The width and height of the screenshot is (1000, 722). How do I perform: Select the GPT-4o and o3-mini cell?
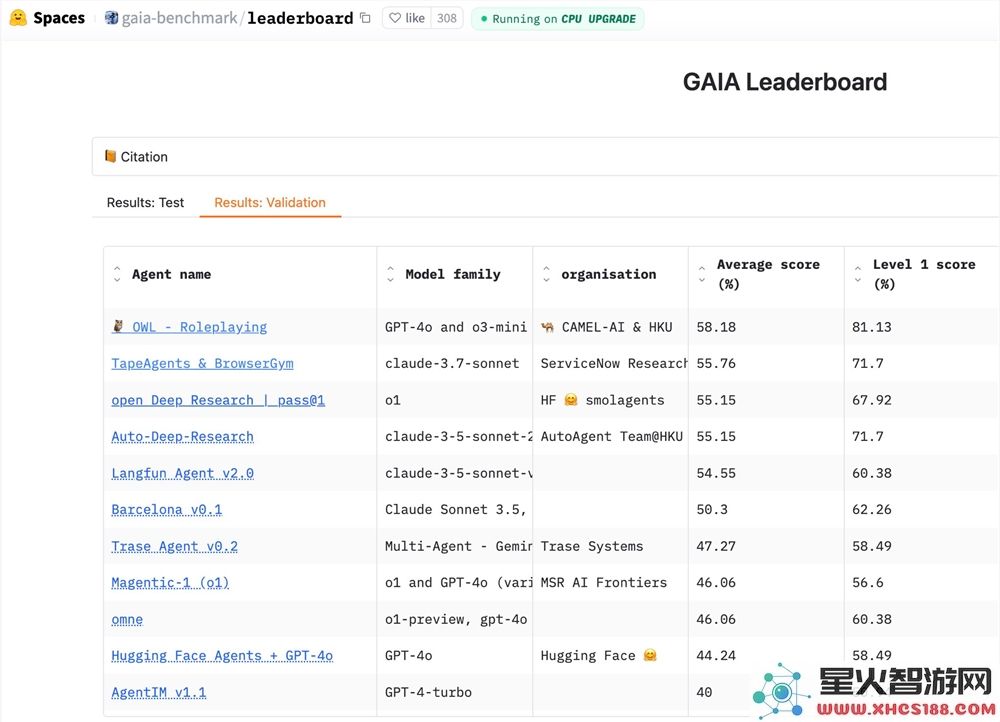point(455,327)
